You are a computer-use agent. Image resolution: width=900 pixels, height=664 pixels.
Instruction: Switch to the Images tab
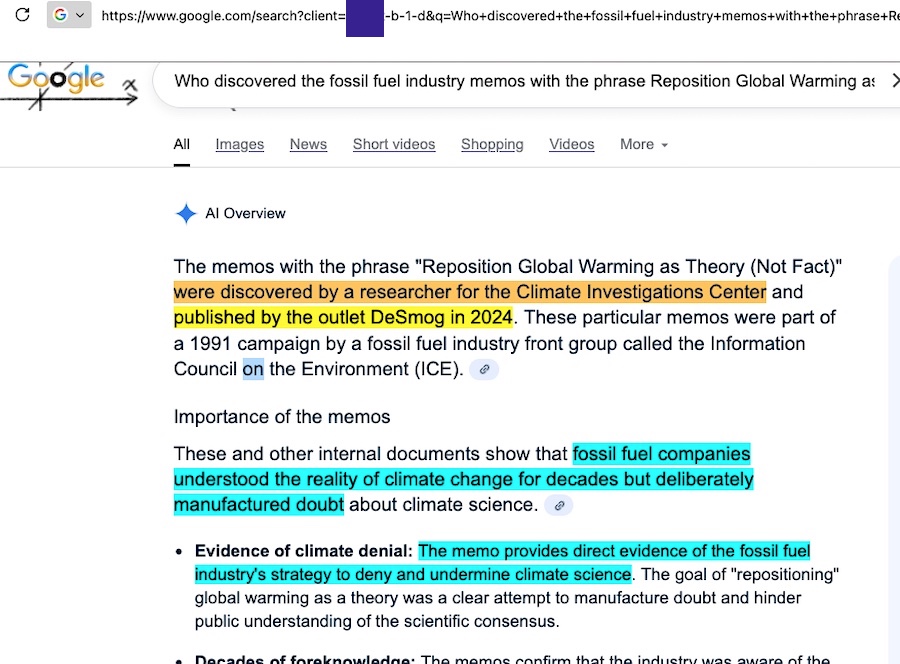pyautogui.click(x=240, y=144)
